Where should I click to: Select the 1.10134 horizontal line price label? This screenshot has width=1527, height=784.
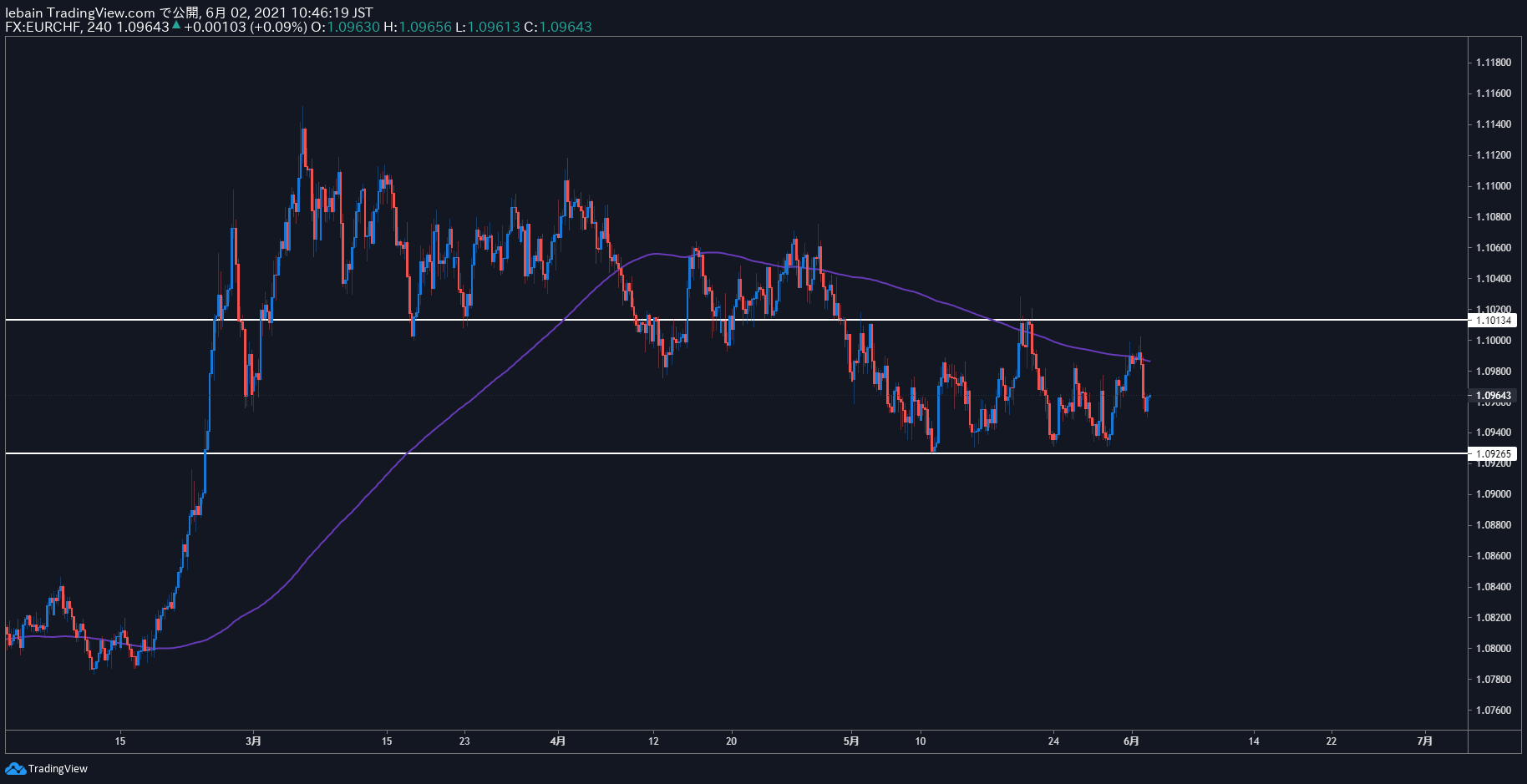(1492, 321)
